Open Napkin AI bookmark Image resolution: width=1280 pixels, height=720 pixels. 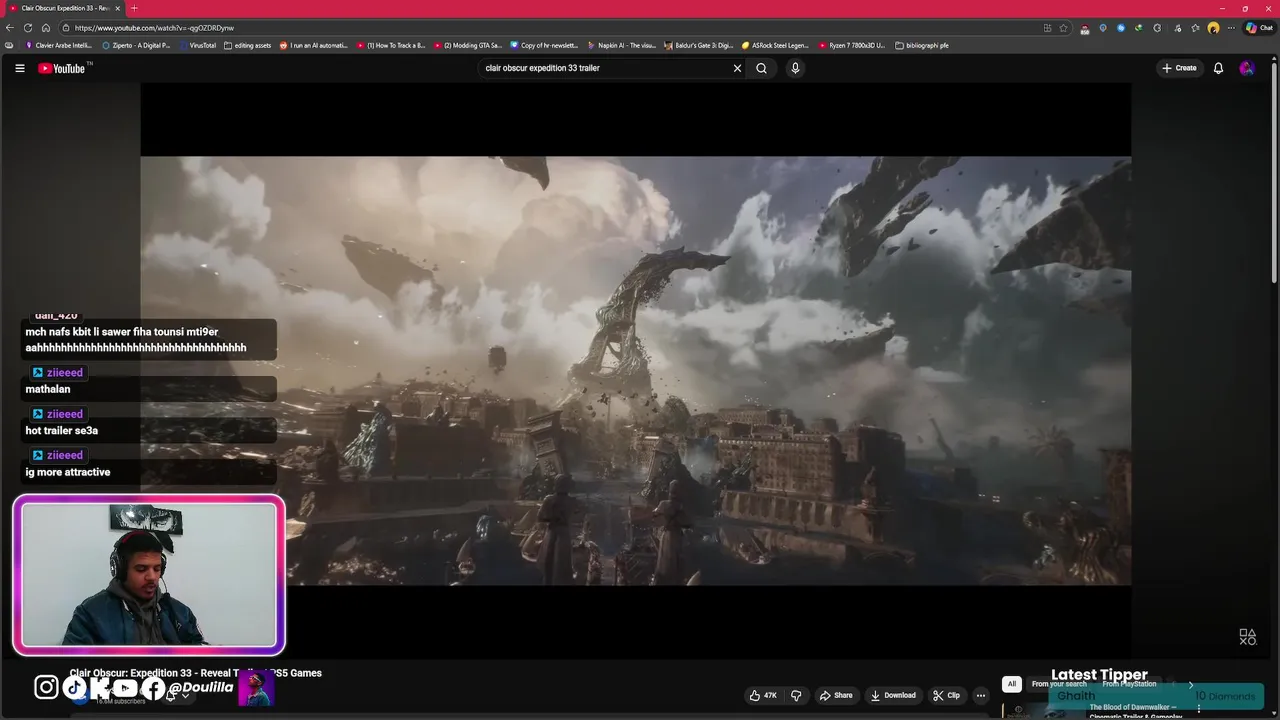622,45
